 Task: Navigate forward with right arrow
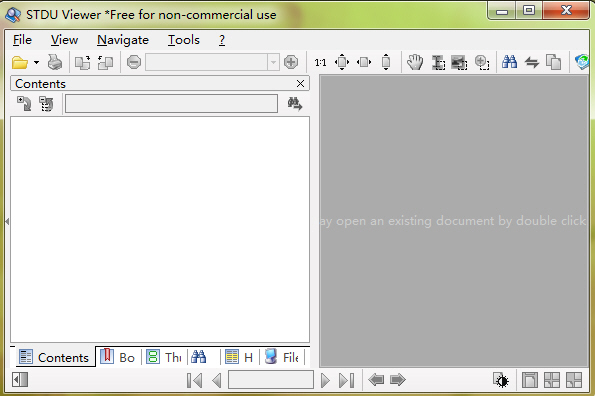[x=398, y=380]
